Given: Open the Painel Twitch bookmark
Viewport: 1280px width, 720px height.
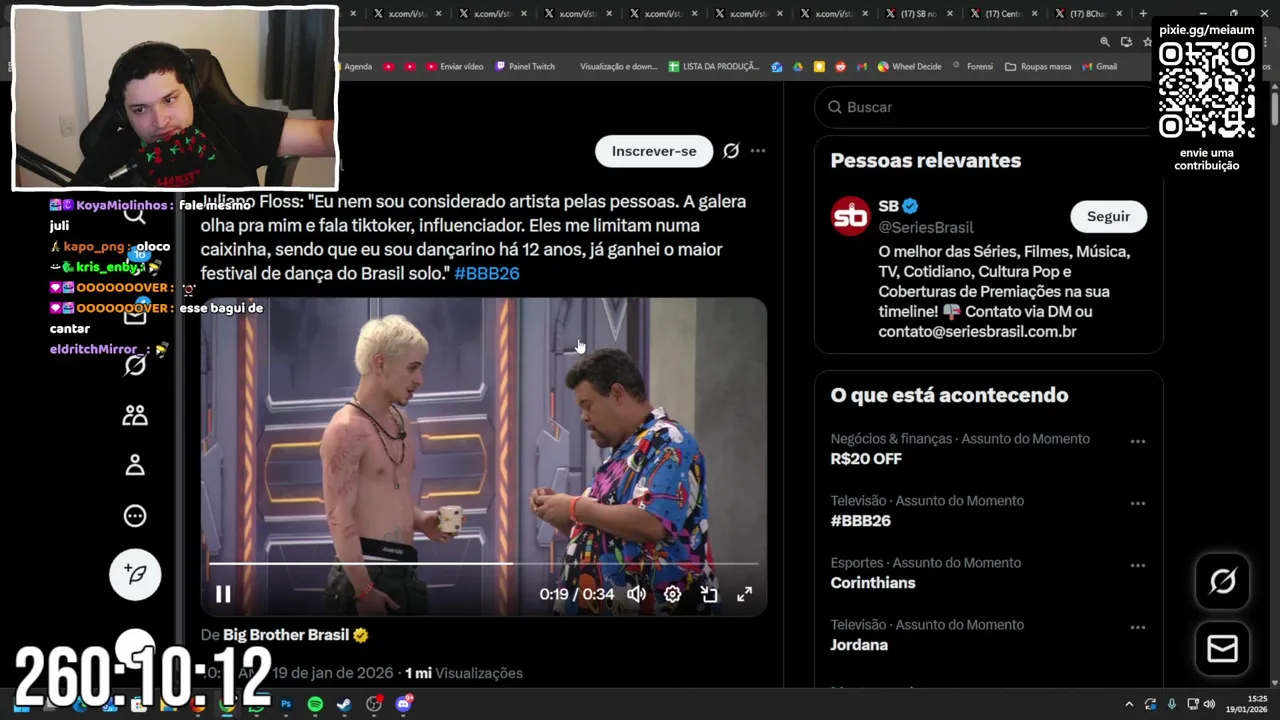Looking at the screenshot, I should pyautogui.click(x=525, y=67).
